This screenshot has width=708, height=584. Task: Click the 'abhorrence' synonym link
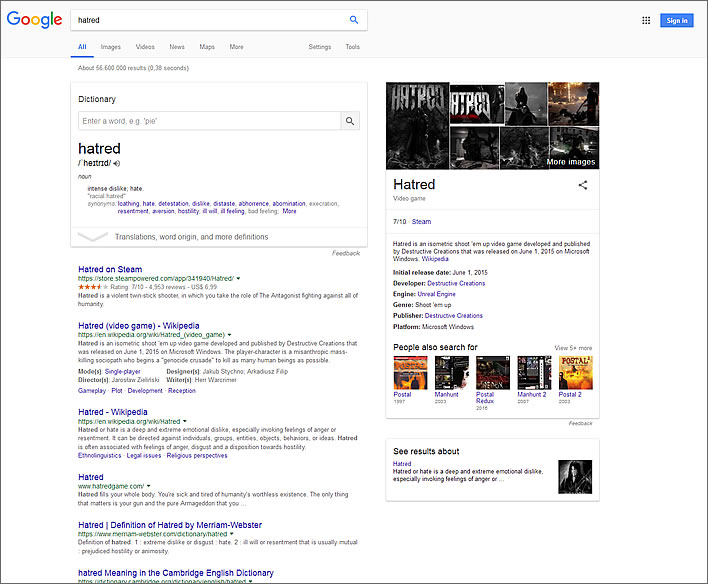pos(253,204)
